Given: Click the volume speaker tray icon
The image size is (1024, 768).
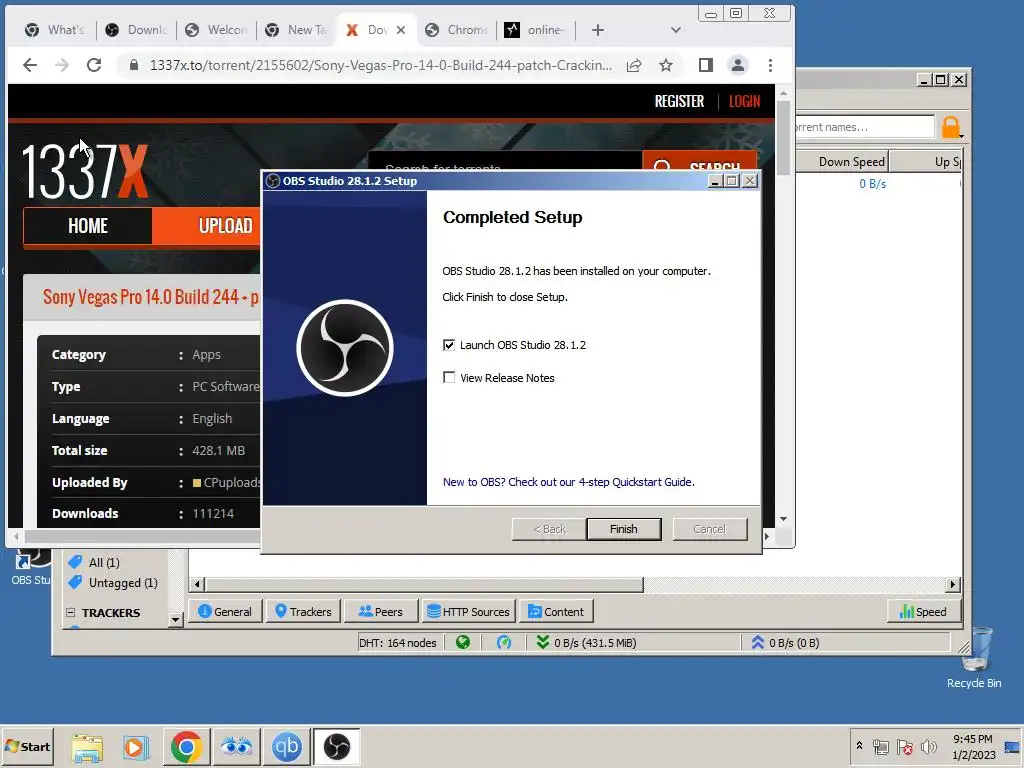Looking at the screenshot, I should click(x=928, y=746).
